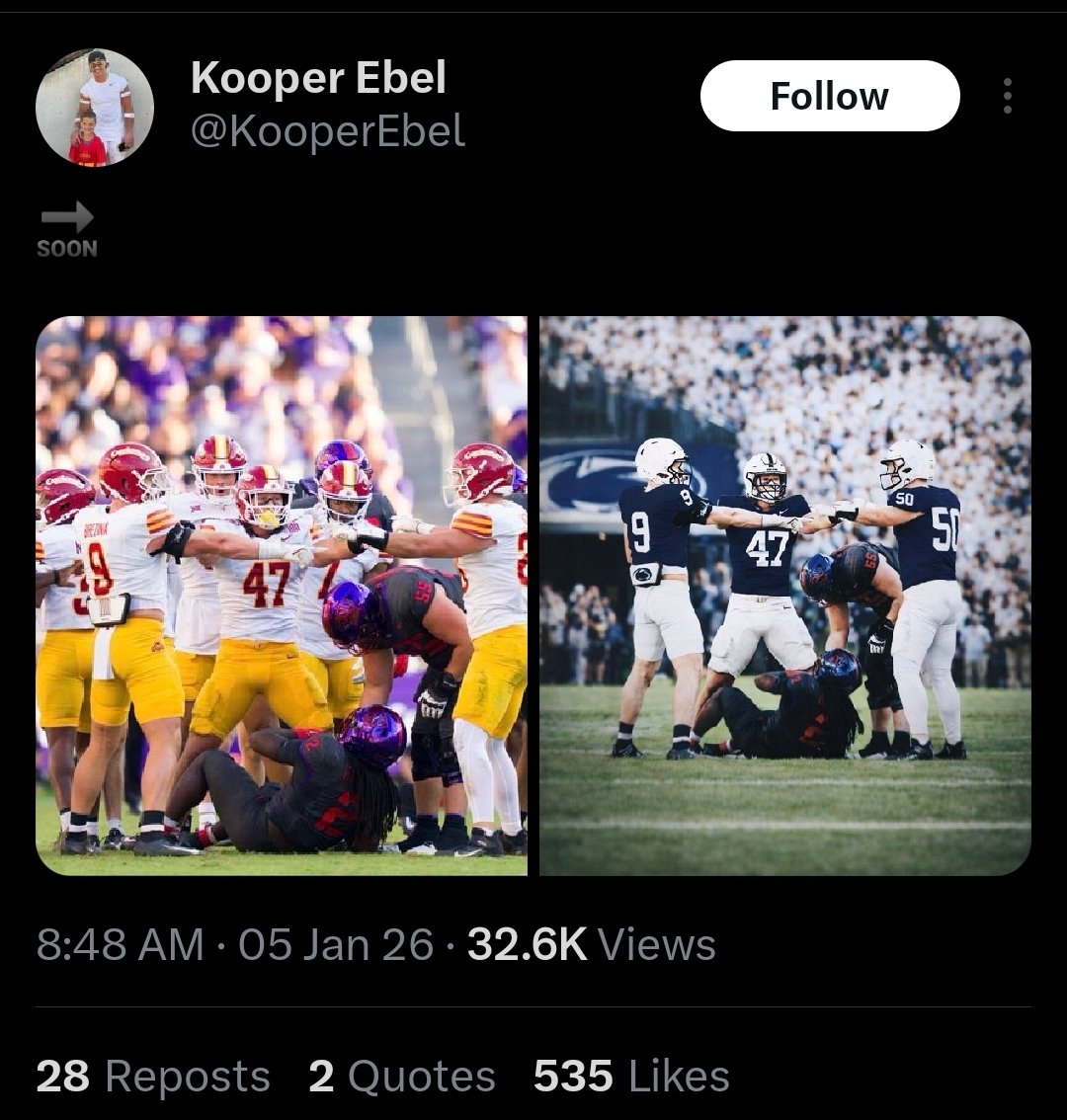This screenshot has height=1120, width=1067.
Task: Follow Kooper Ebel
Action: click(829, 96)
